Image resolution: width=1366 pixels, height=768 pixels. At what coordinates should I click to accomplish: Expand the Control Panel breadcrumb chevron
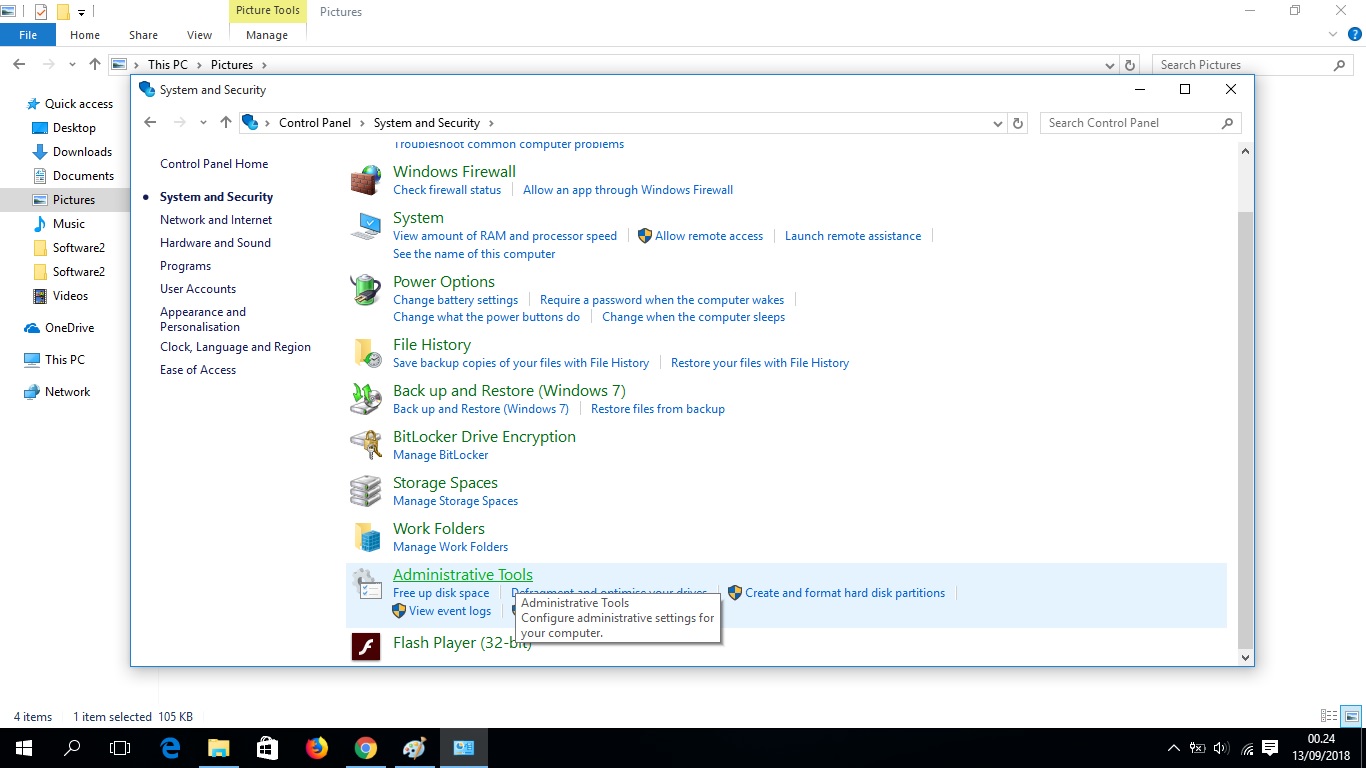pos(362,123)
